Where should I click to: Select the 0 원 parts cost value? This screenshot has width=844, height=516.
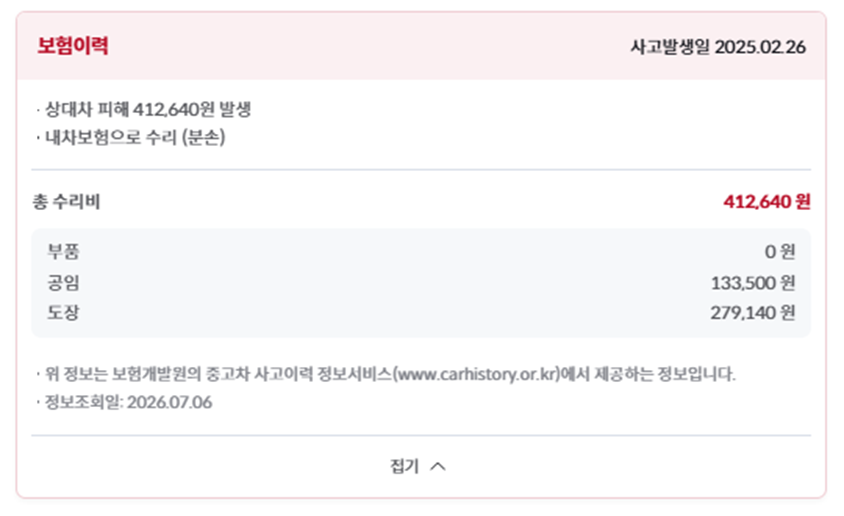pyautogui.click(x=780, y=251)
